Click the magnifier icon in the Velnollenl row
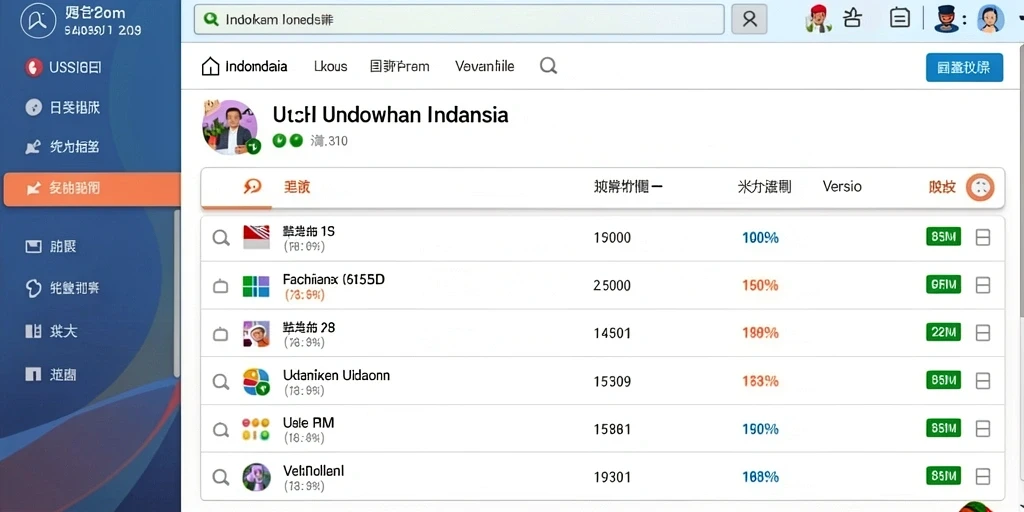1024x512 pixels. pos(221,477)
